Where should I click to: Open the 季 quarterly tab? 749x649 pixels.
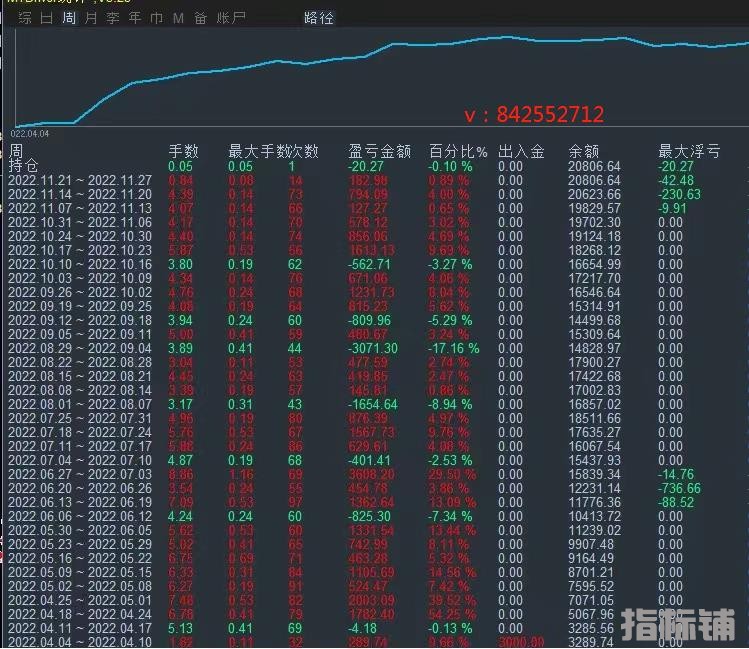click(x=113, y=18)
